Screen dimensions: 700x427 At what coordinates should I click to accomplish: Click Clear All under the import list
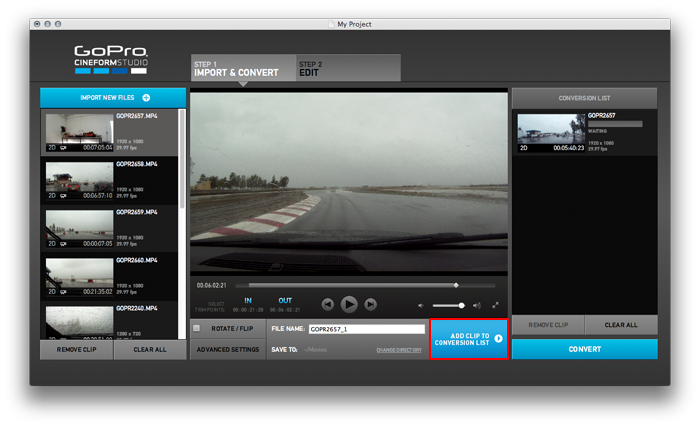coord(150,350)
